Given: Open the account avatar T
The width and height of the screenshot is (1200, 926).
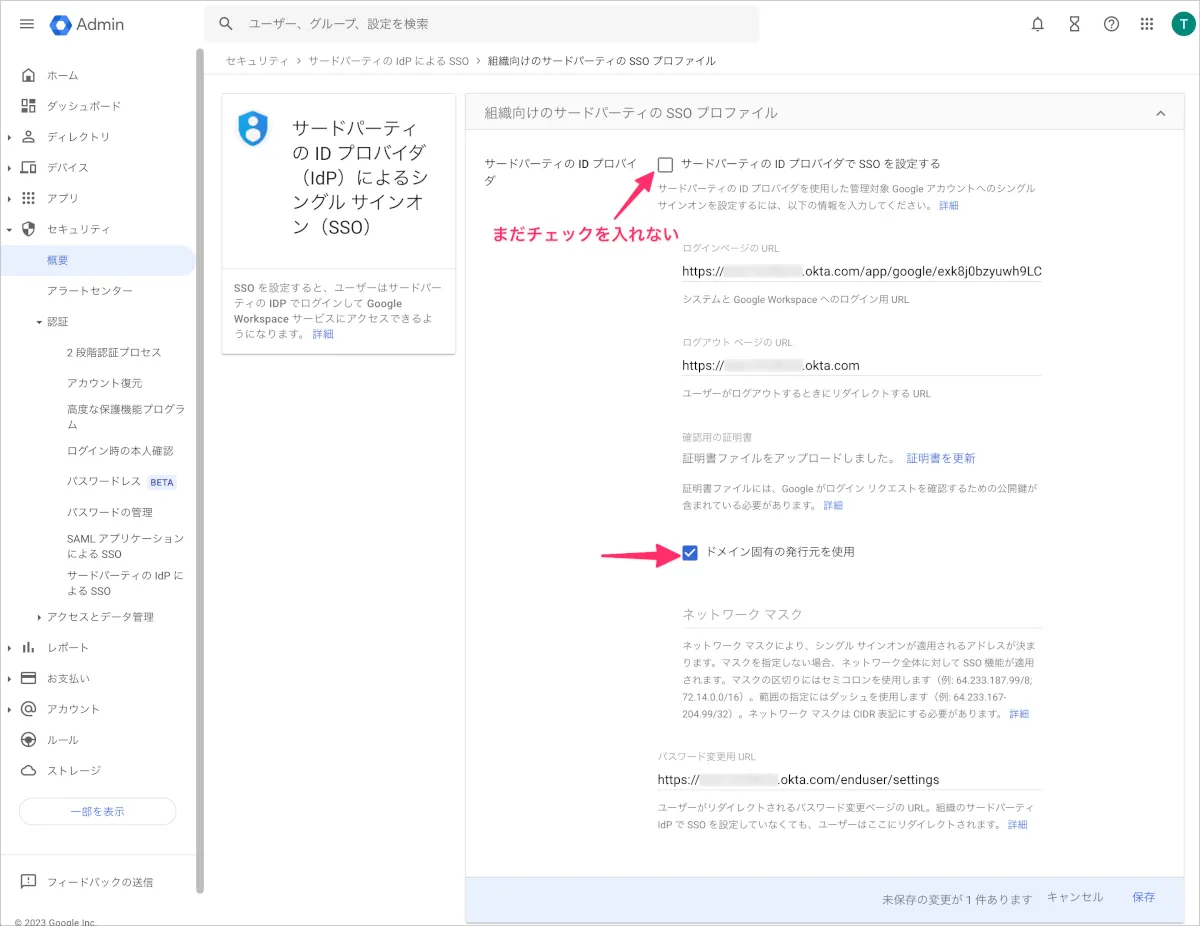Looking at the screenshot, I should tap(1183, 24).
